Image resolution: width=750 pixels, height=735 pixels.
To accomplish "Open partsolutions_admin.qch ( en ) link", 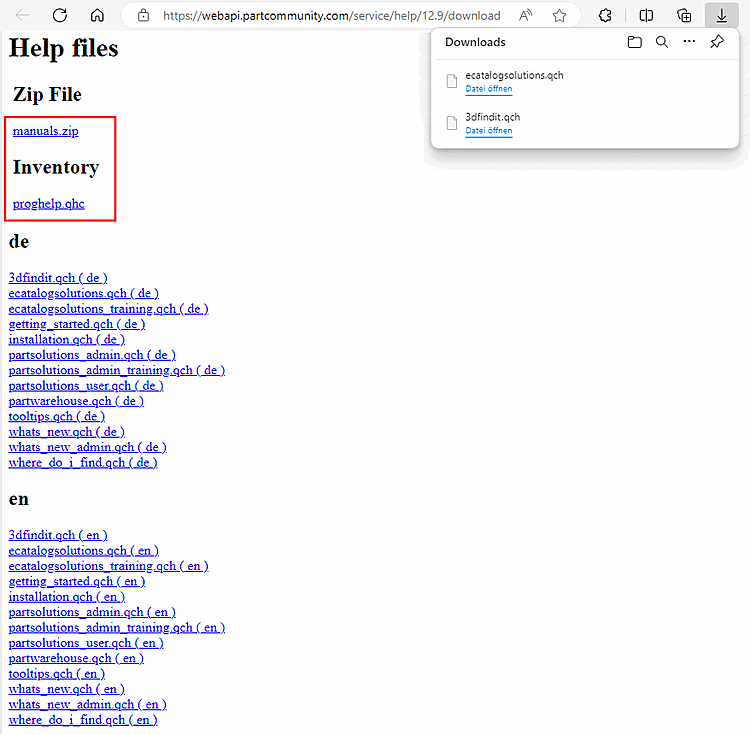I will (92, 612).
